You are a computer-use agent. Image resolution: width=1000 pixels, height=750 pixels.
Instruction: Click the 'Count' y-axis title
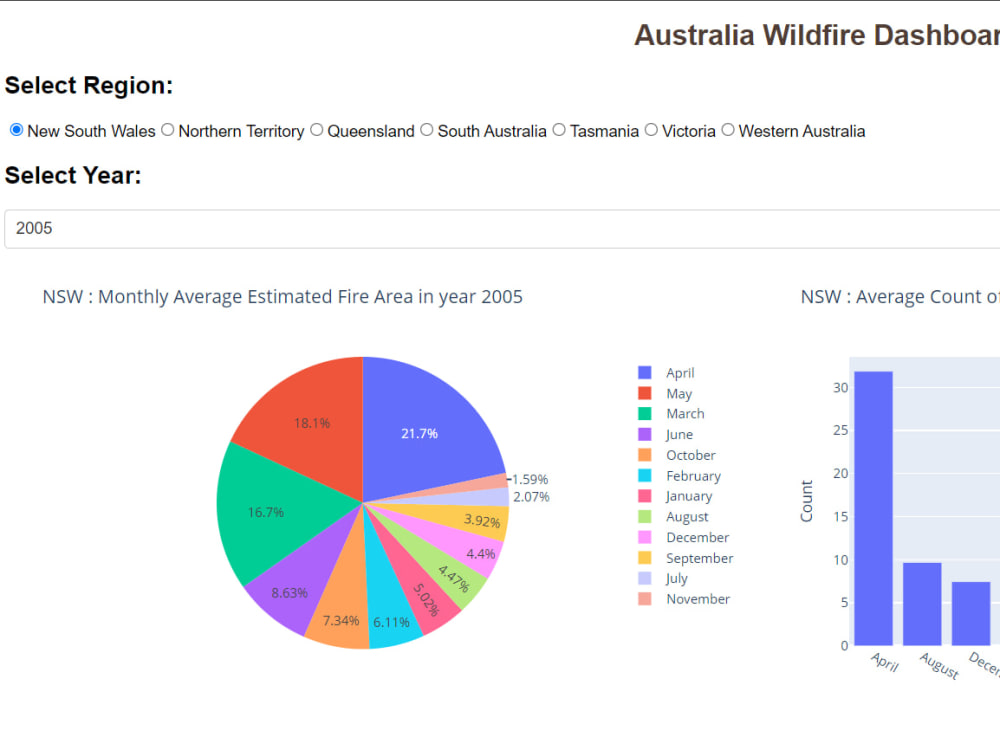(x=807, y=501)
